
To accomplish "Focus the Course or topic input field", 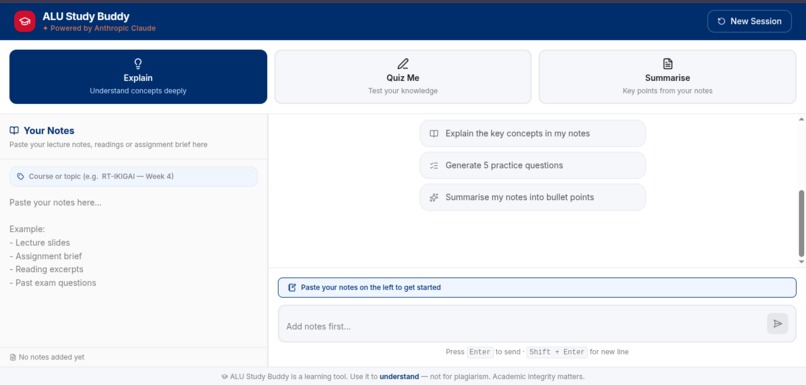I will tap(134, 176).
